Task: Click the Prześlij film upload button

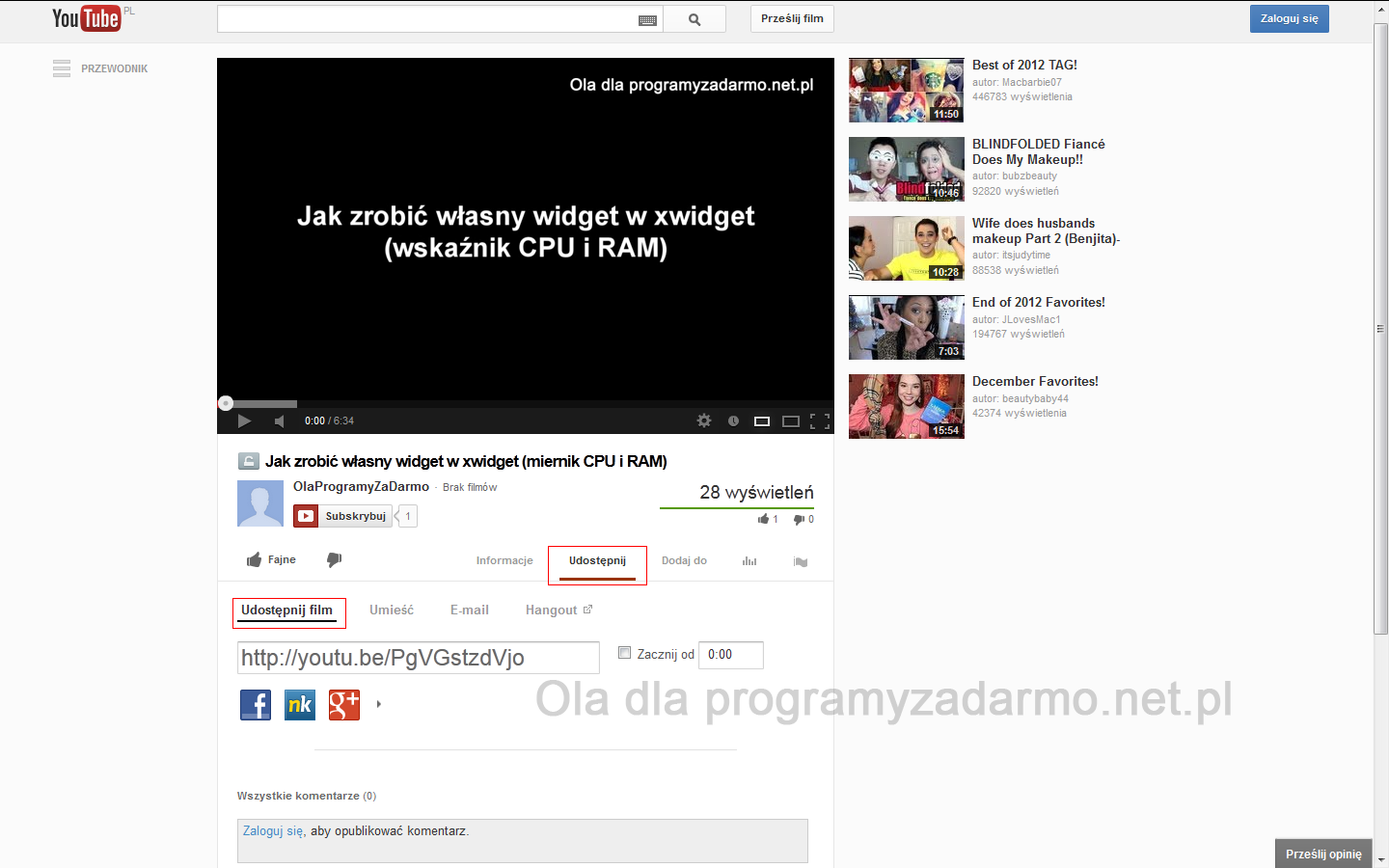Action: (x=792, y=19)
